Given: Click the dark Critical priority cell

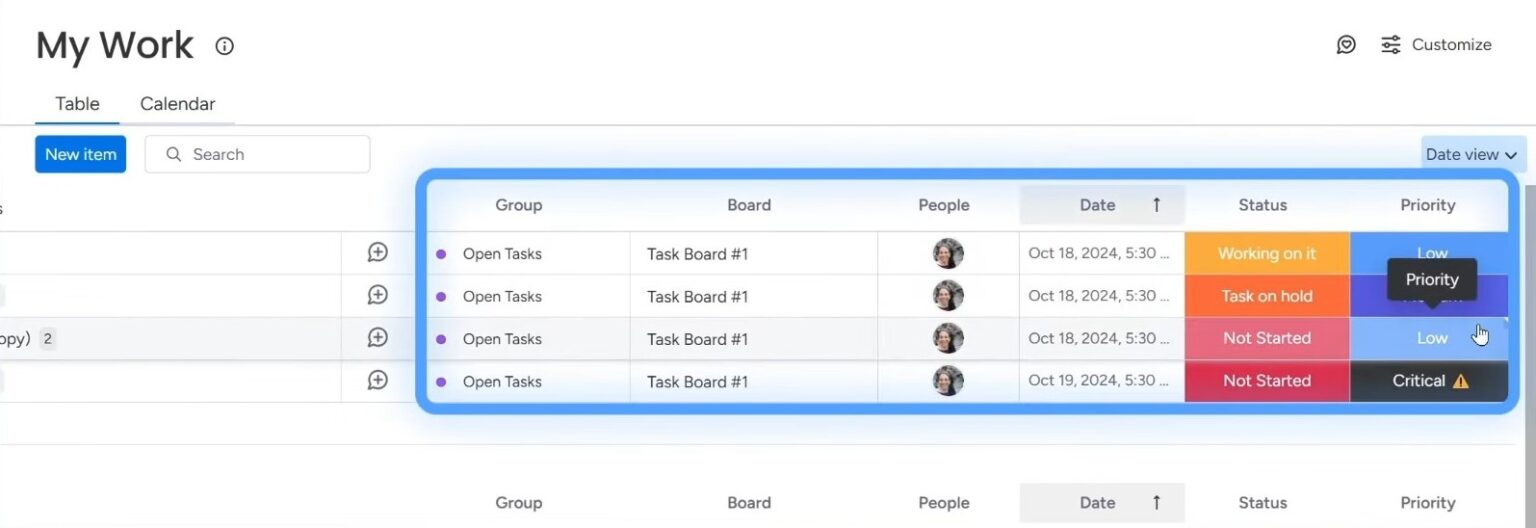Looking at the screenshot, I should (x=1417, y=381).
